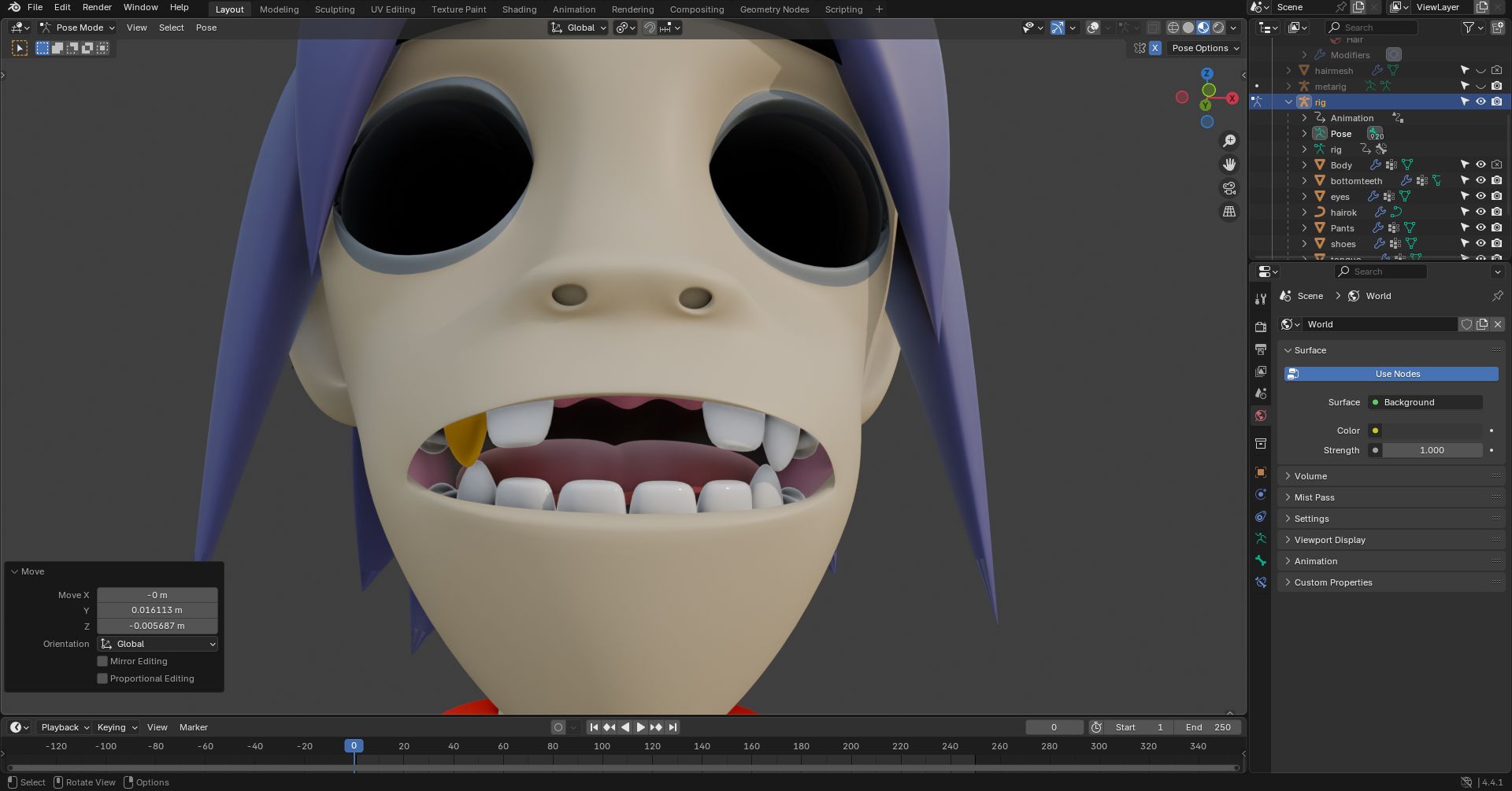Jump to the end frame playback icon
The width and height of the screenshot is (1512, 791).
click(673, 727)
